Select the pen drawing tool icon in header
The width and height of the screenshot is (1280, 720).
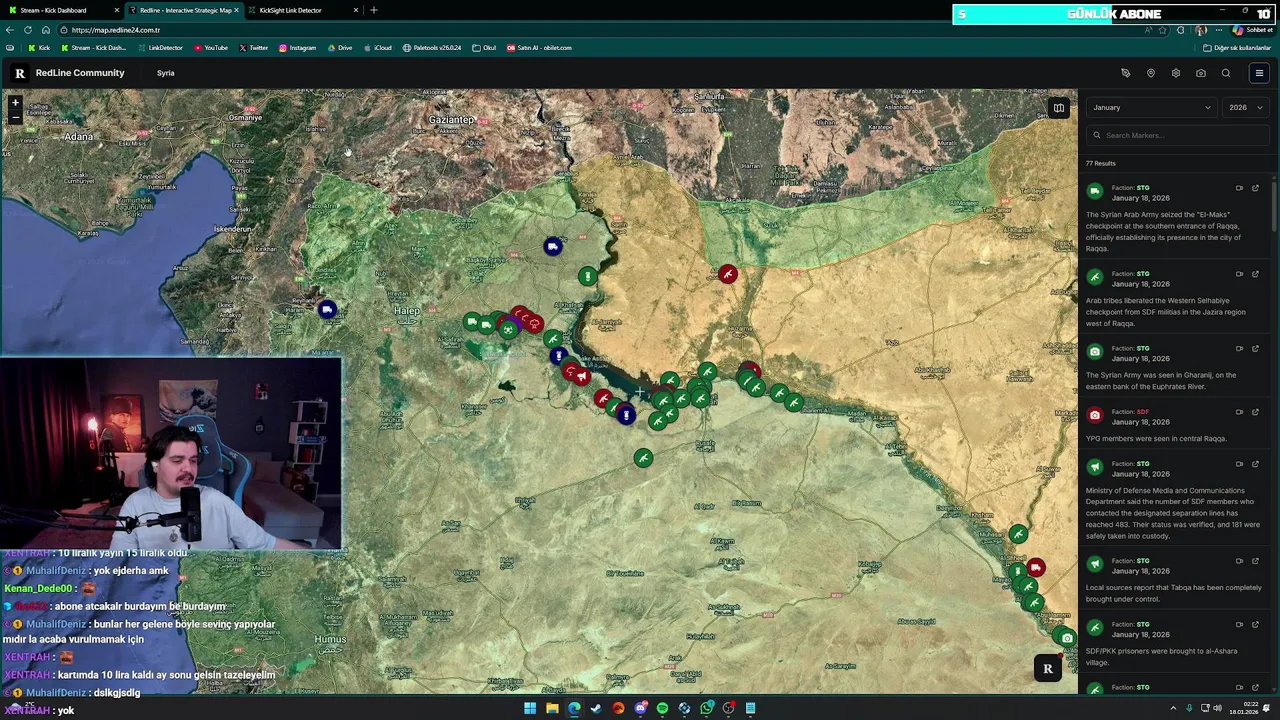tap(1126, 73)
